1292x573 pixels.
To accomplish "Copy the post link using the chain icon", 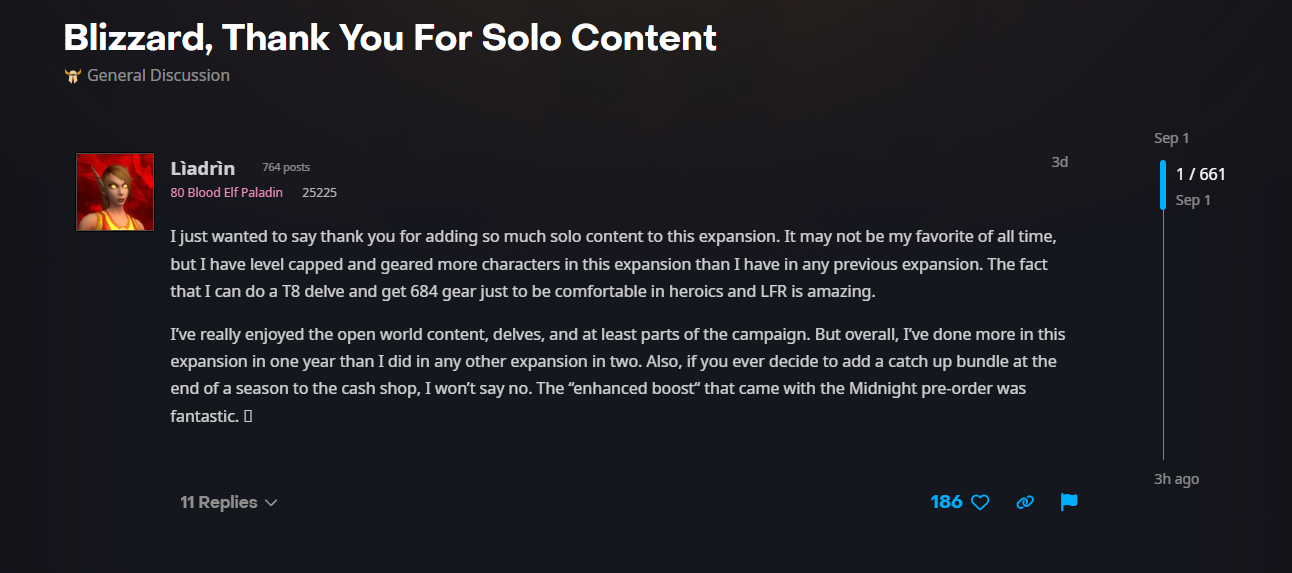I will tap(1025, 502).
